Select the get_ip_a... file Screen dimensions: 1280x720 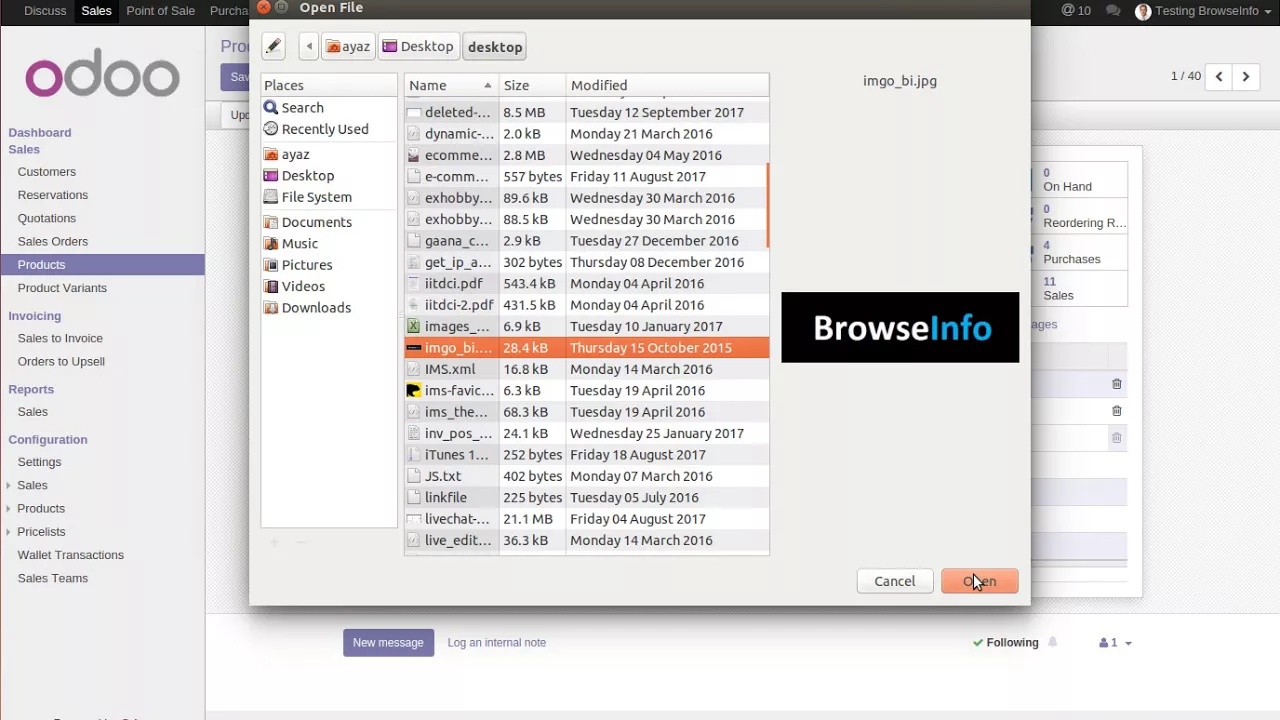click(x=586, y=262)
